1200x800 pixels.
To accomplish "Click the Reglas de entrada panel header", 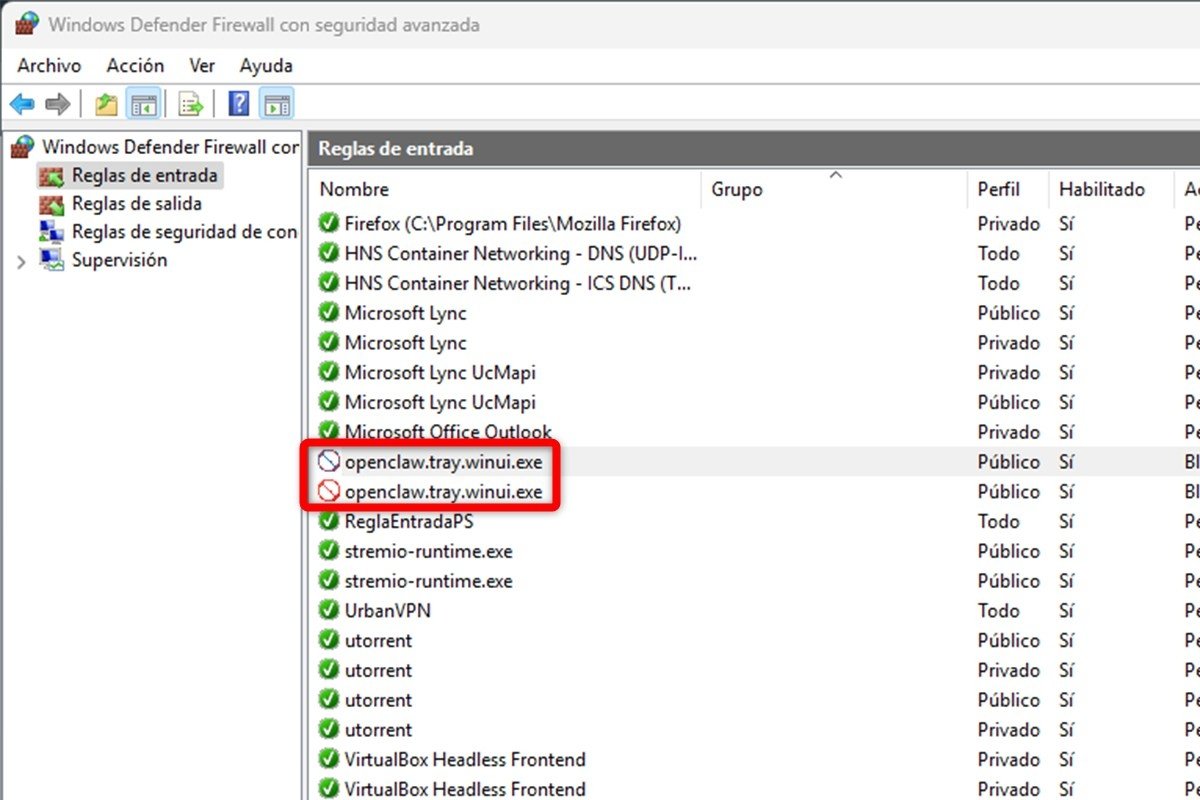I will (754, 148).
